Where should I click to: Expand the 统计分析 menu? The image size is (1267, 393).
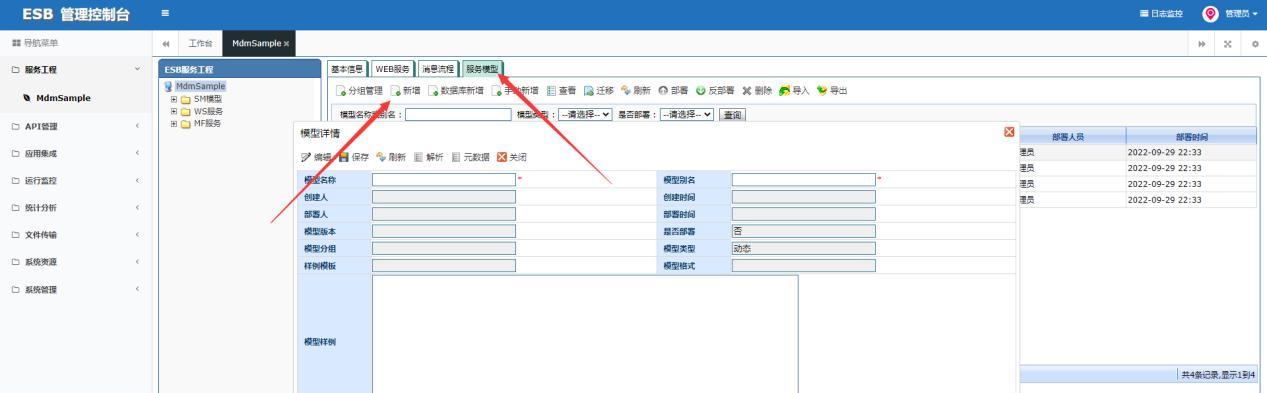click(77, 207)
